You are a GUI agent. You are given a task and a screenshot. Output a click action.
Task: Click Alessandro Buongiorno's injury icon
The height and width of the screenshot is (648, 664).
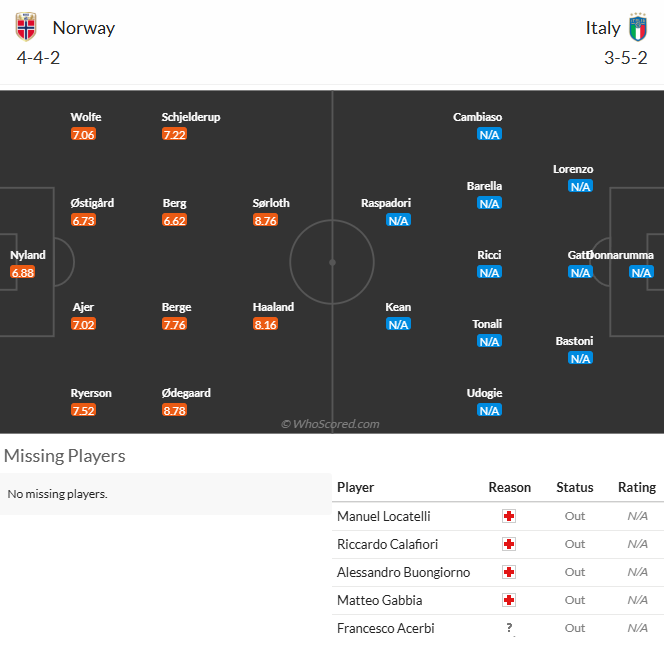[x=509, y=572]
